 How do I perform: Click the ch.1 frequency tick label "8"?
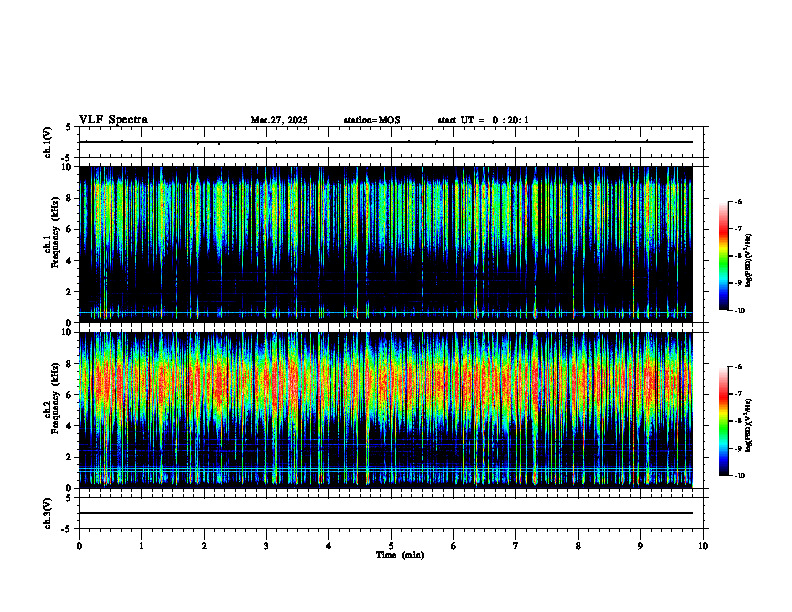70,198
